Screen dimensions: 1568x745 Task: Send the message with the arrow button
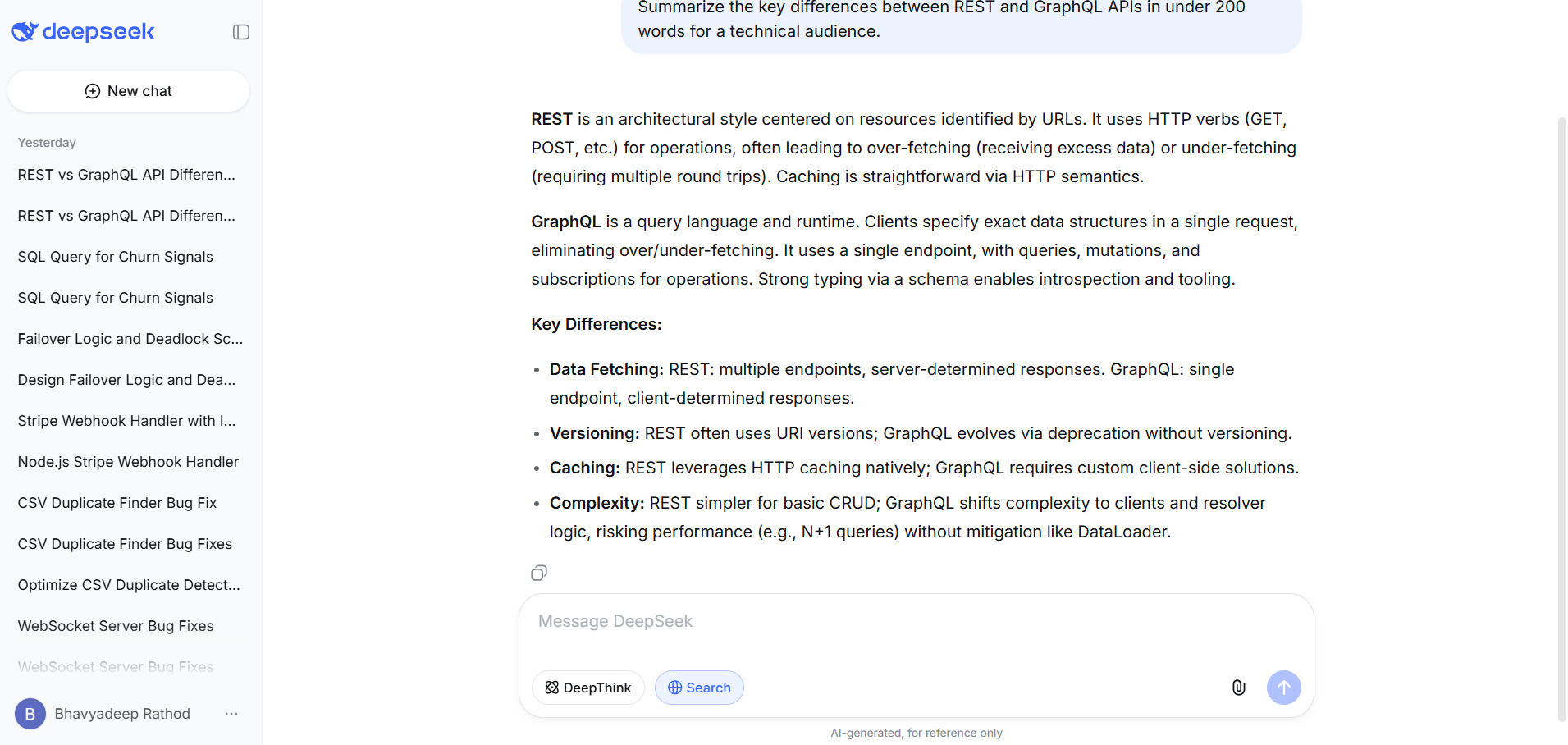(1284, 688)
